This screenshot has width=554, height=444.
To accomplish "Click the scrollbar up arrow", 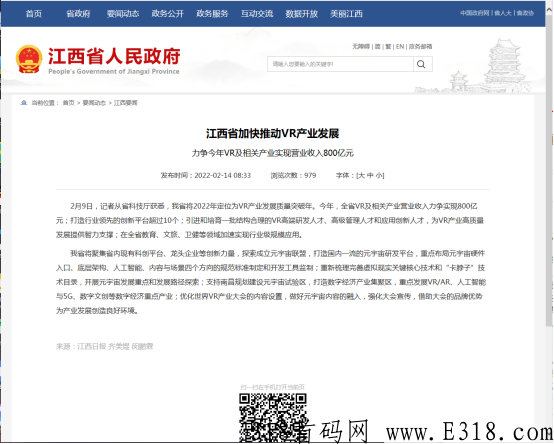I will [549, 10].
